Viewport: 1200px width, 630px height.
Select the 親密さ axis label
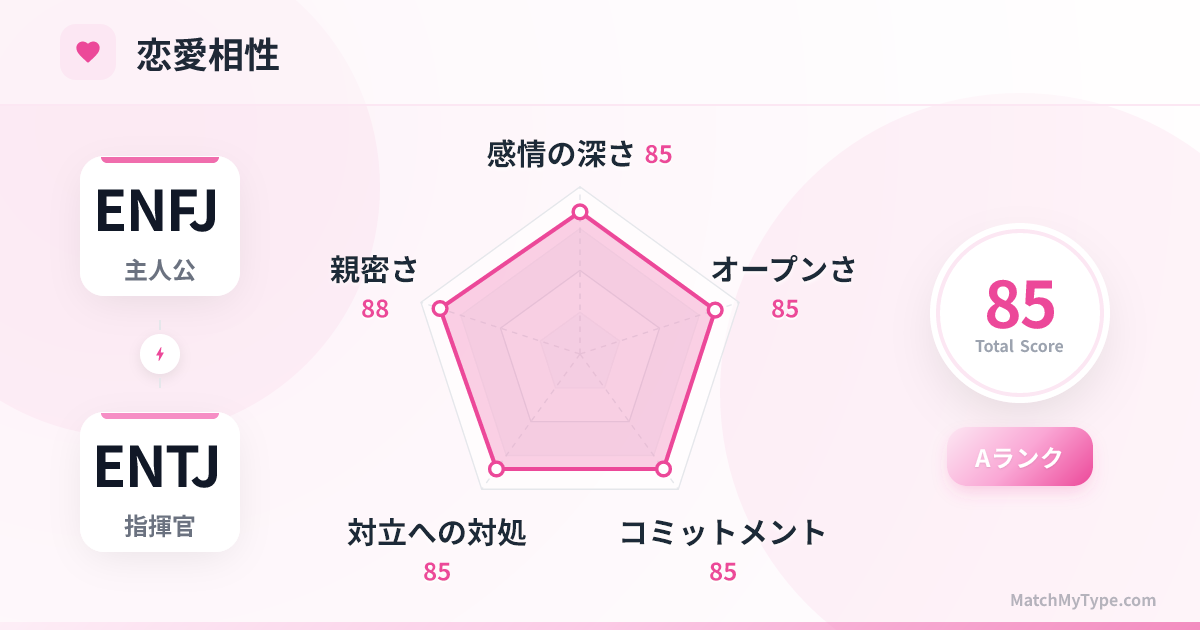[x=374, y=269]
